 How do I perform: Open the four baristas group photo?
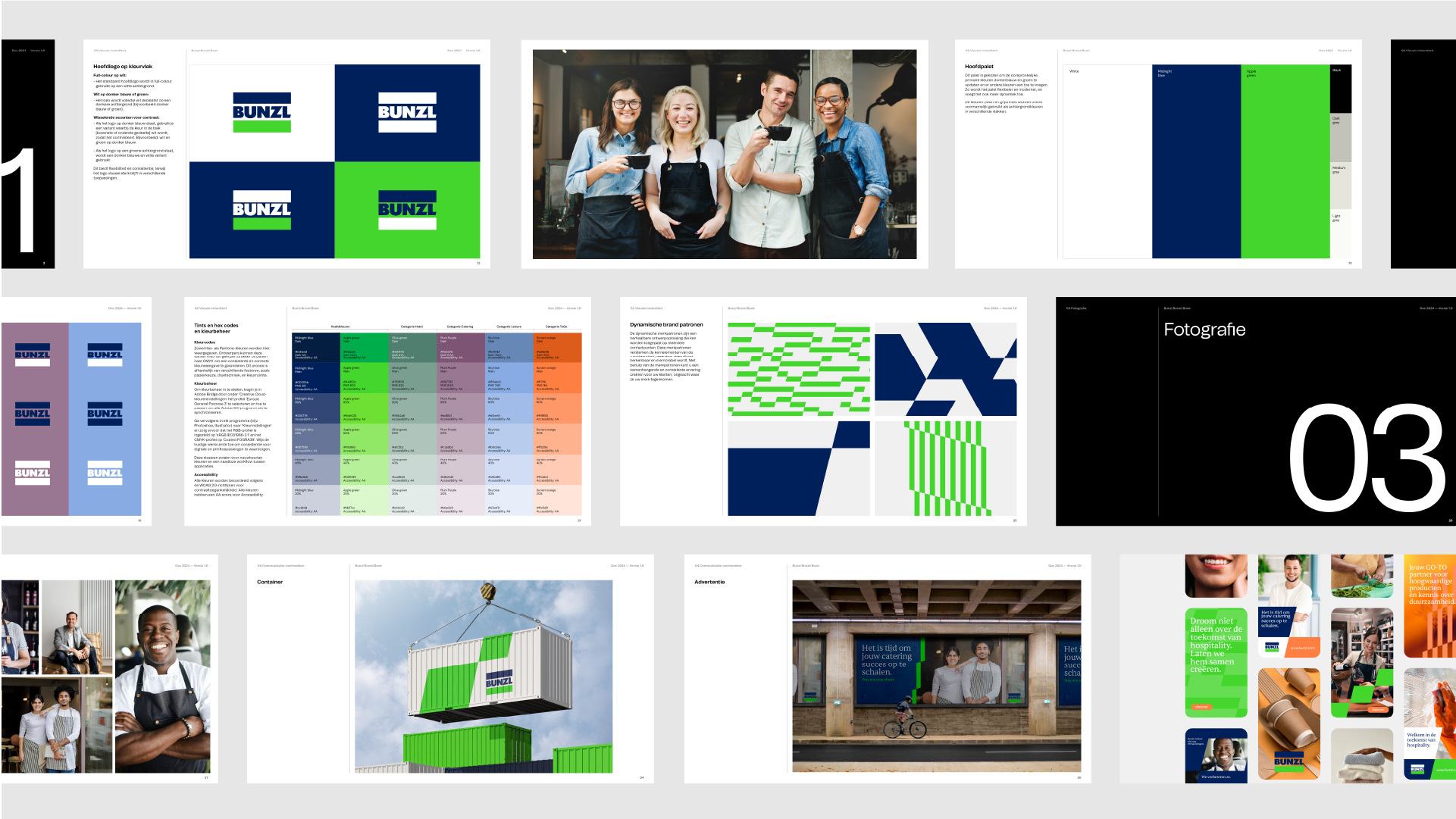point(725,155)
